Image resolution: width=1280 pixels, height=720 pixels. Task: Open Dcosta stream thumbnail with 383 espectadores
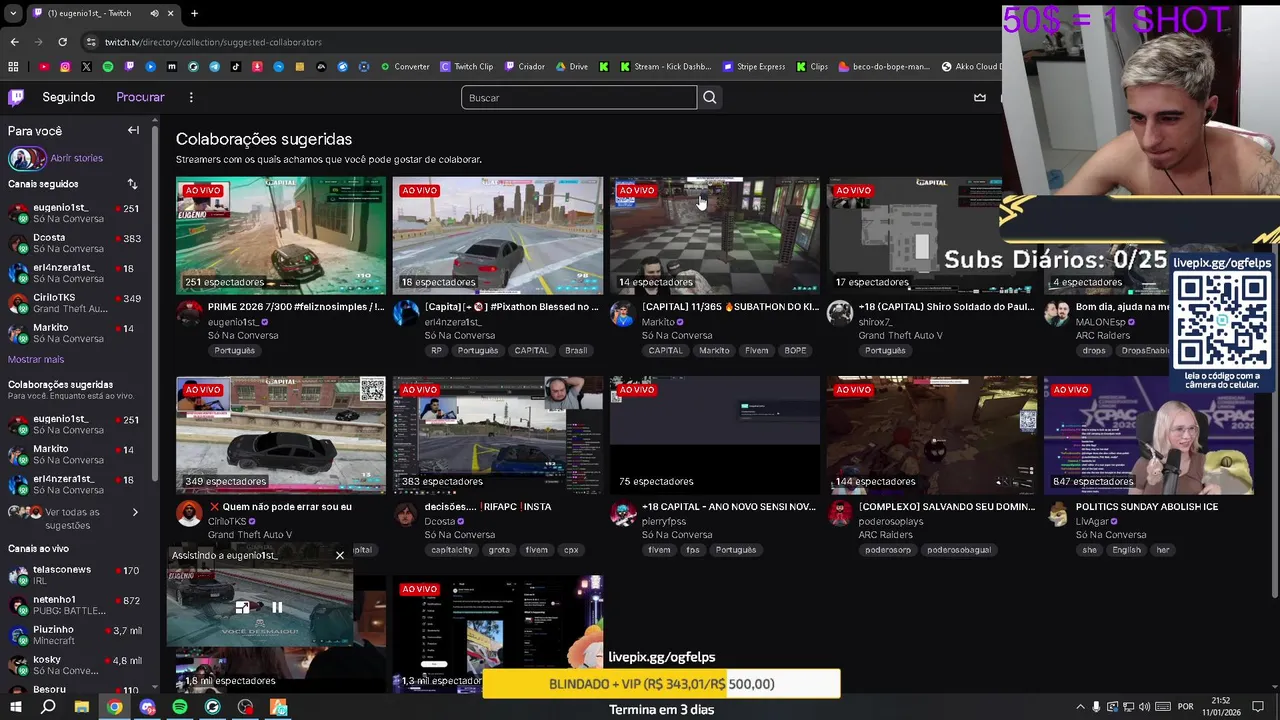498,435
